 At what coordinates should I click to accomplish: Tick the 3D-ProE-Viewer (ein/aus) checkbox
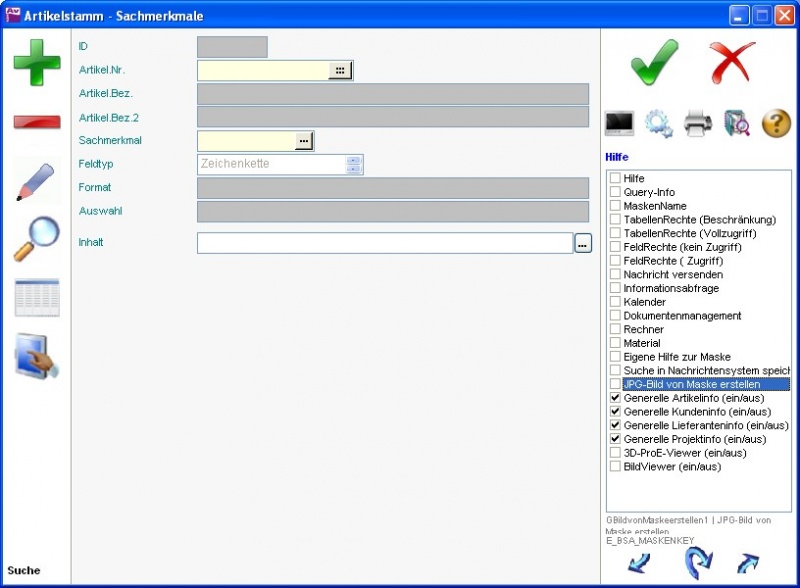[616, 453]
